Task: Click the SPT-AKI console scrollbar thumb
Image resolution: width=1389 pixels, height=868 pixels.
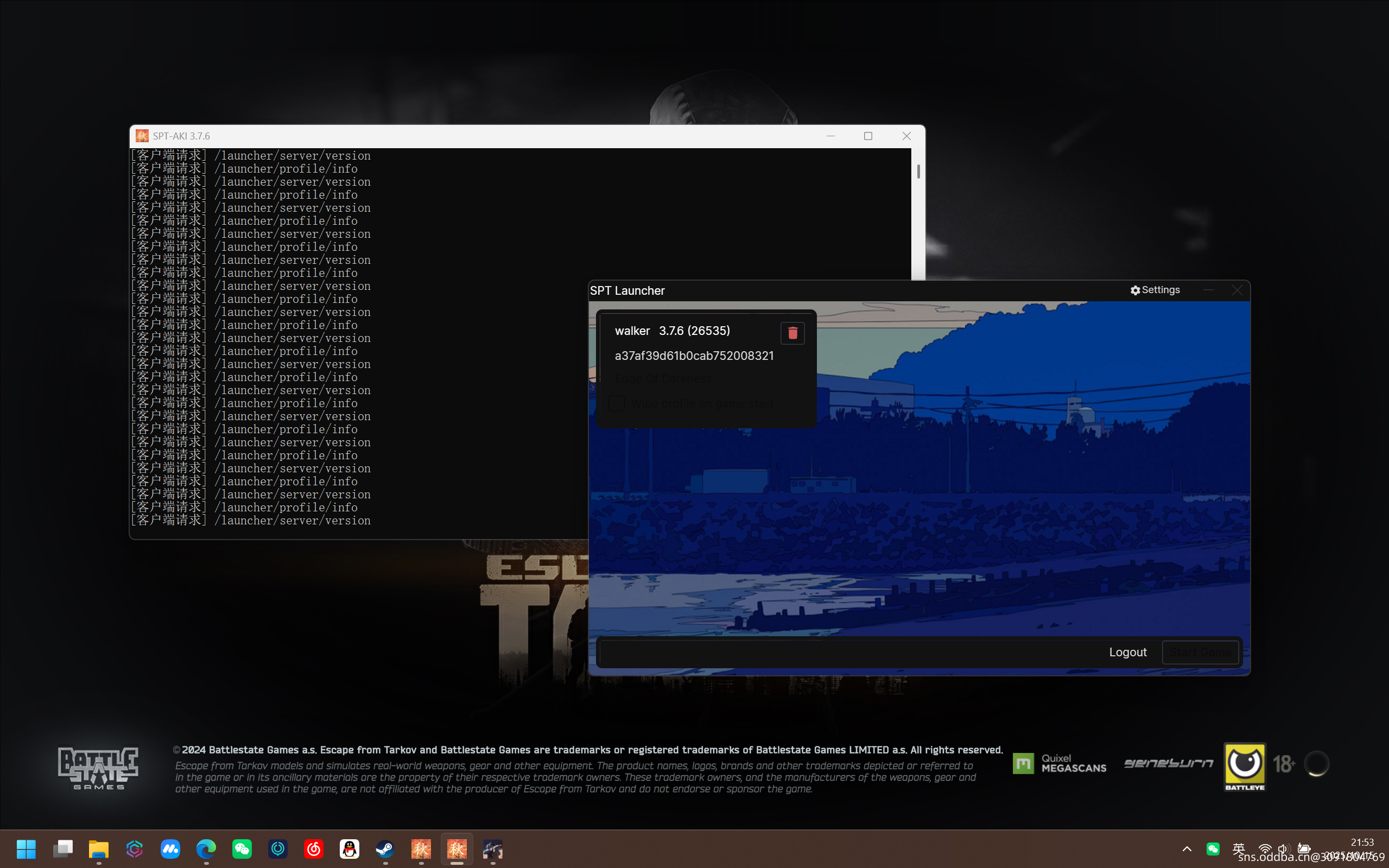Action: [x=918, y=171]
